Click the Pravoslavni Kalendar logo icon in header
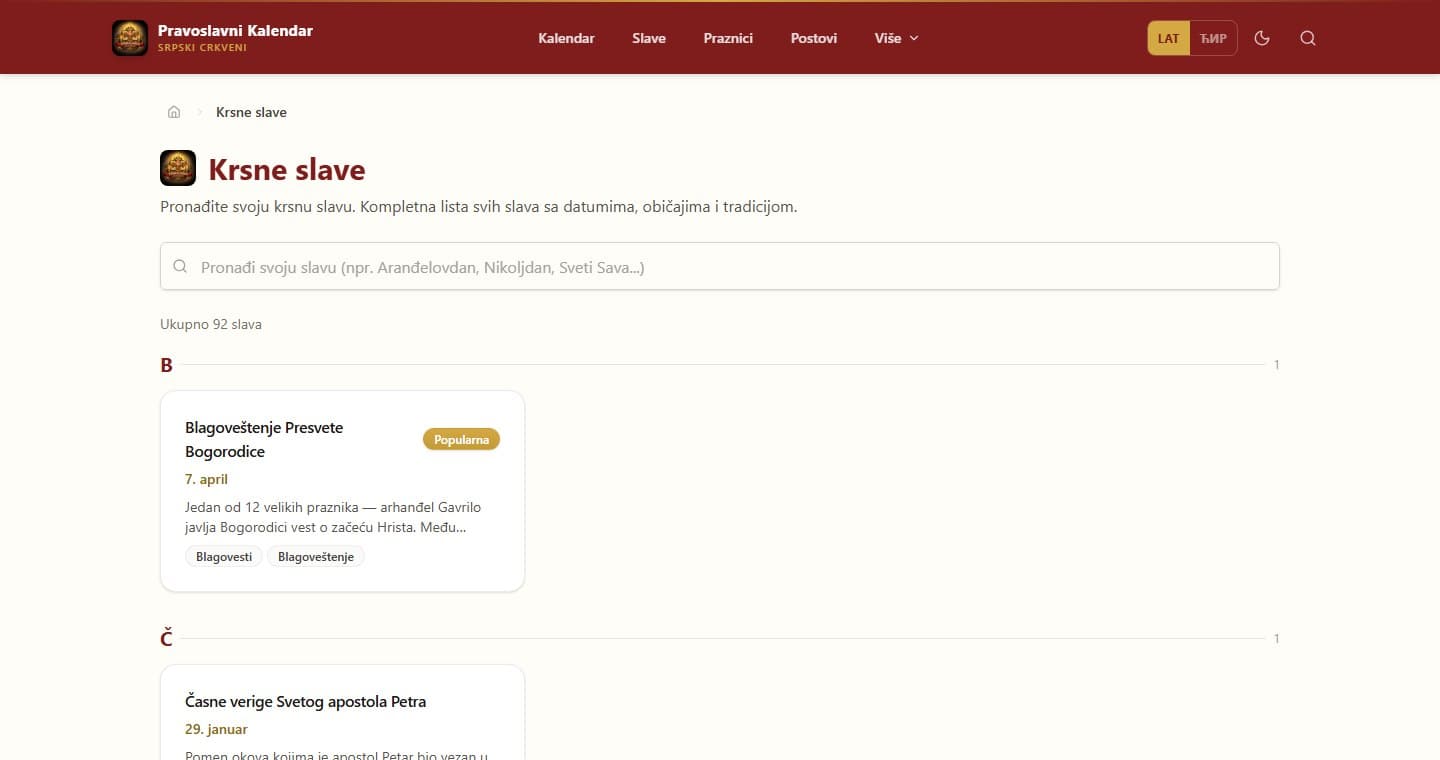This screenshot has width=1440, height=760. [130, 38]
